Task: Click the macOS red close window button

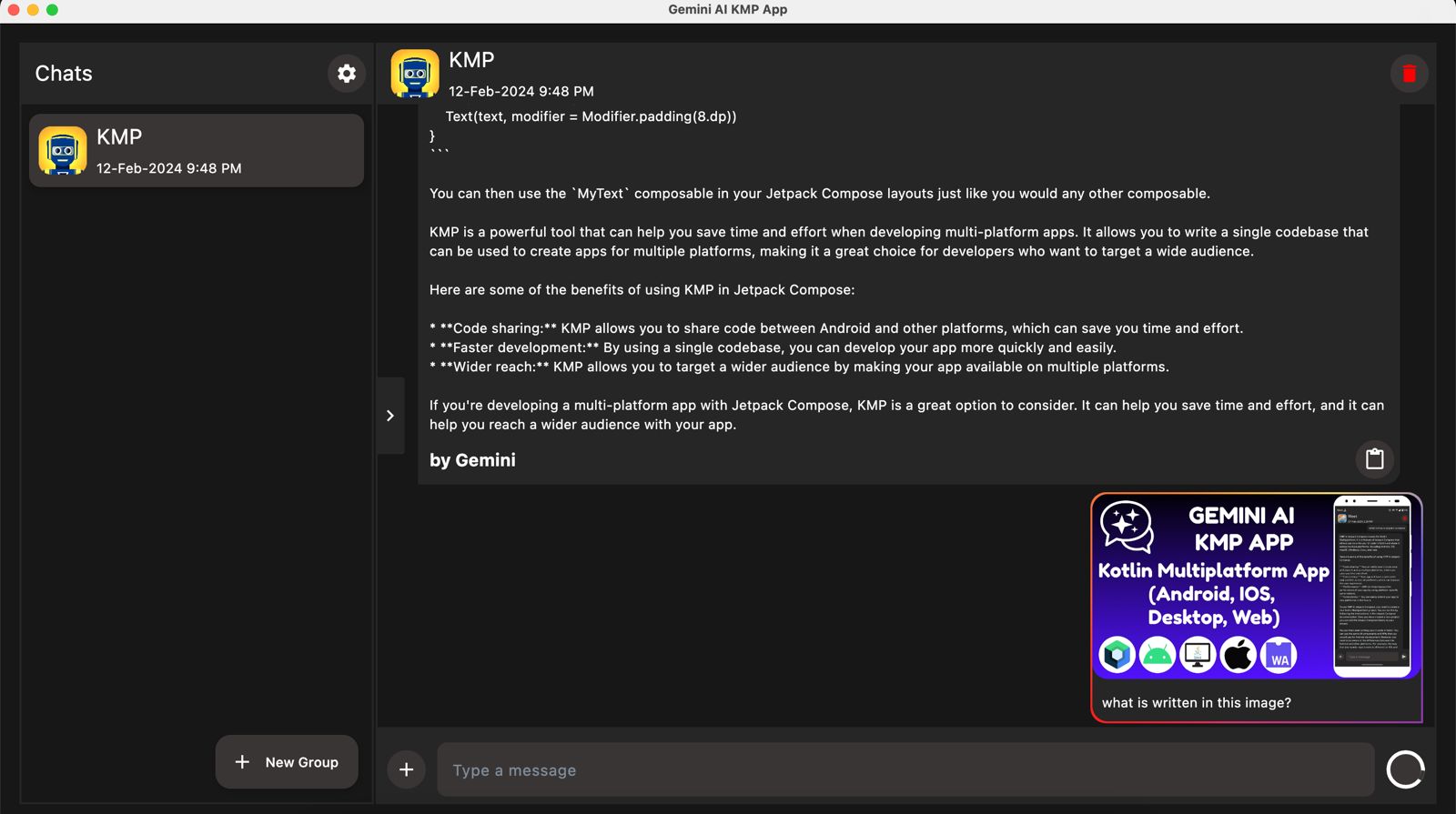Action: click(14, 10)
